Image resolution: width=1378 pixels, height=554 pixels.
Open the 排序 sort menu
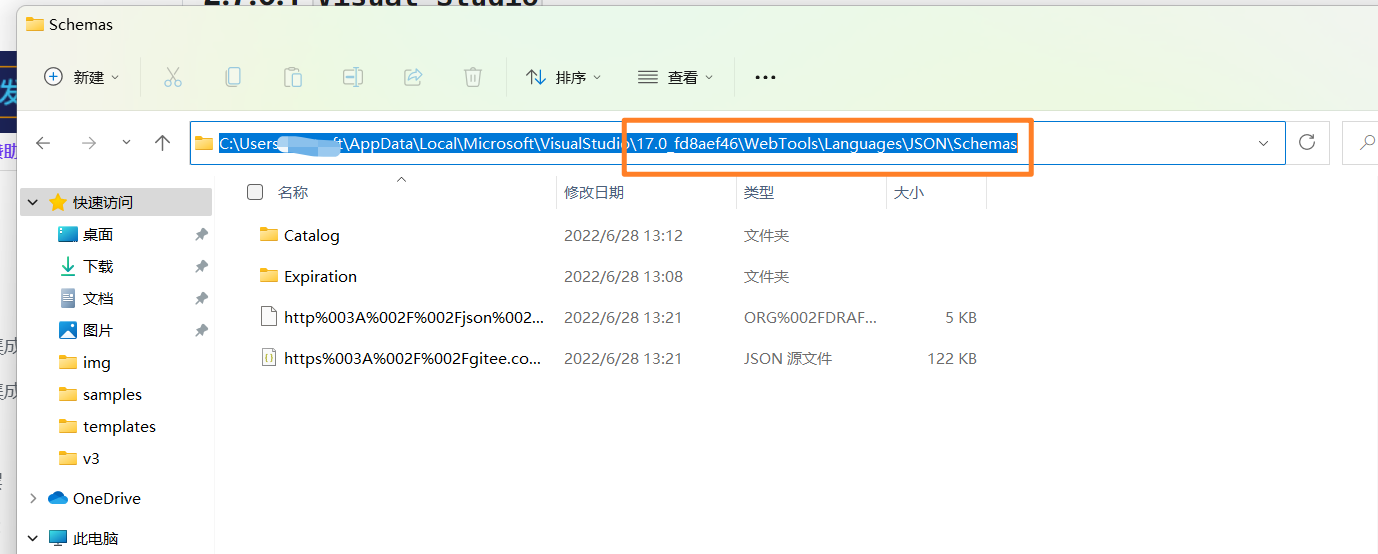click(x=564, y=77)
